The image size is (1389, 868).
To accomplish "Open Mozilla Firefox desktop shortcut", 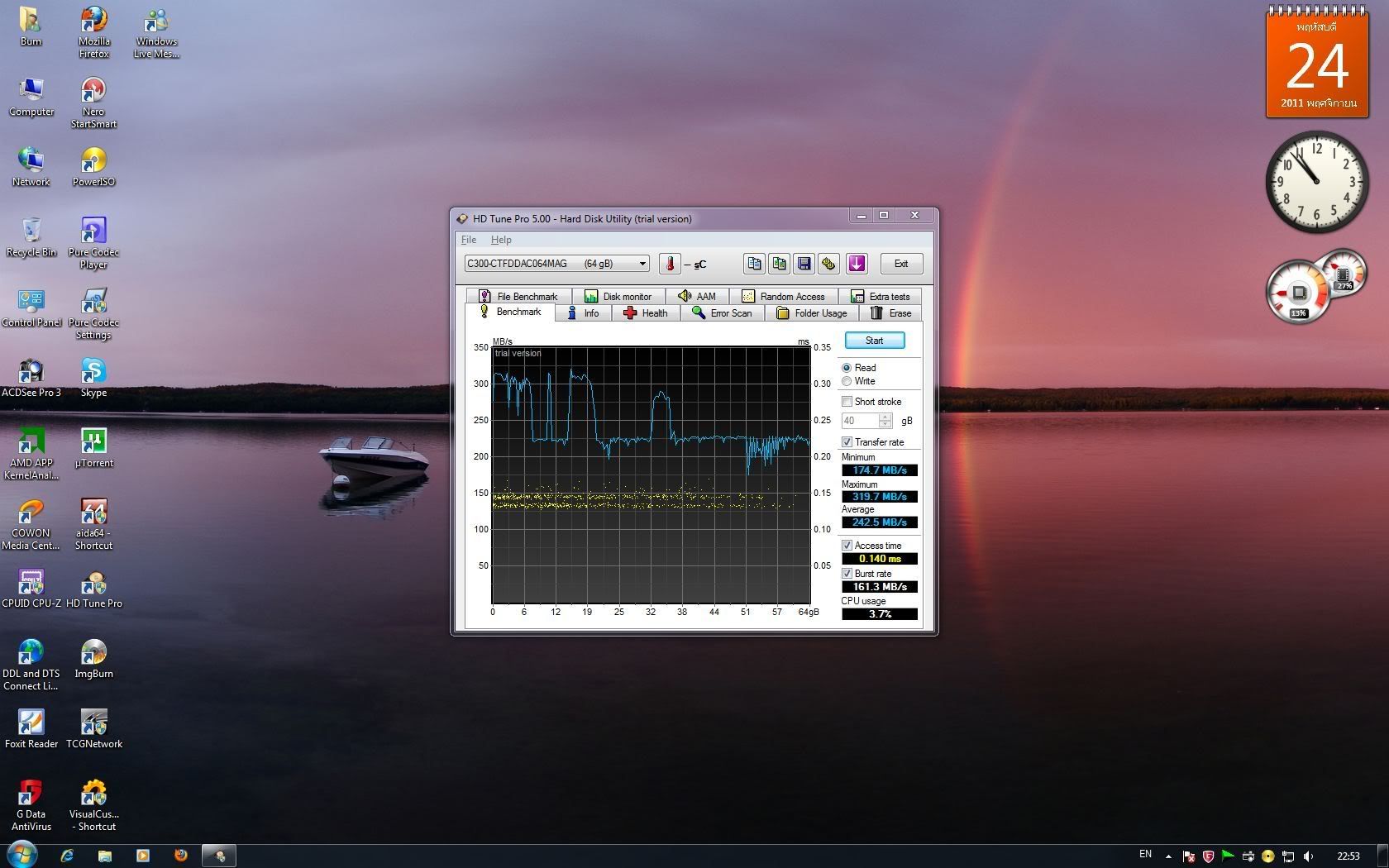I will click(x=93, y=33).
